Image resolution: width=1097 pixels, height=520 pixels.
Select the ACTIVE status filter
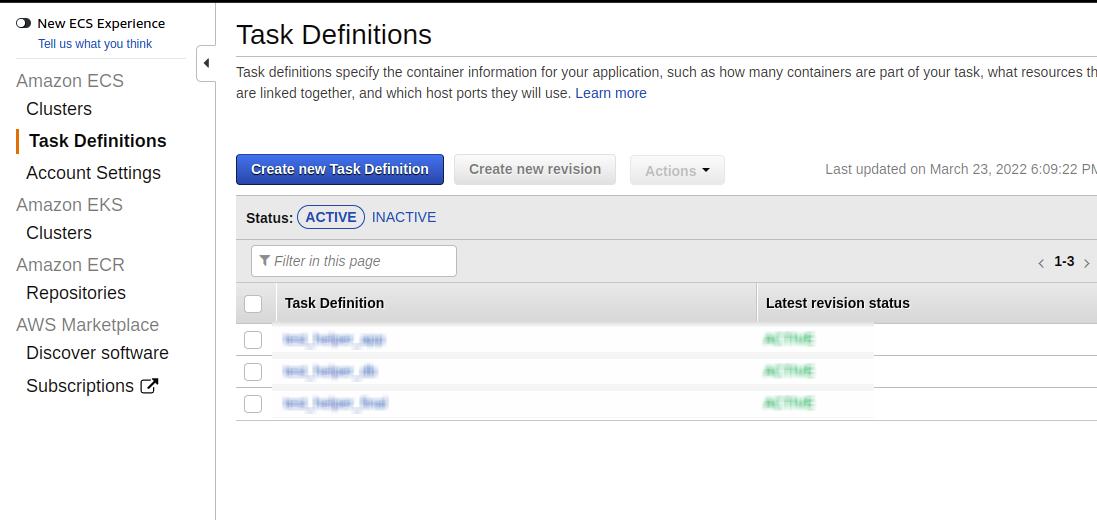[331, 217]
